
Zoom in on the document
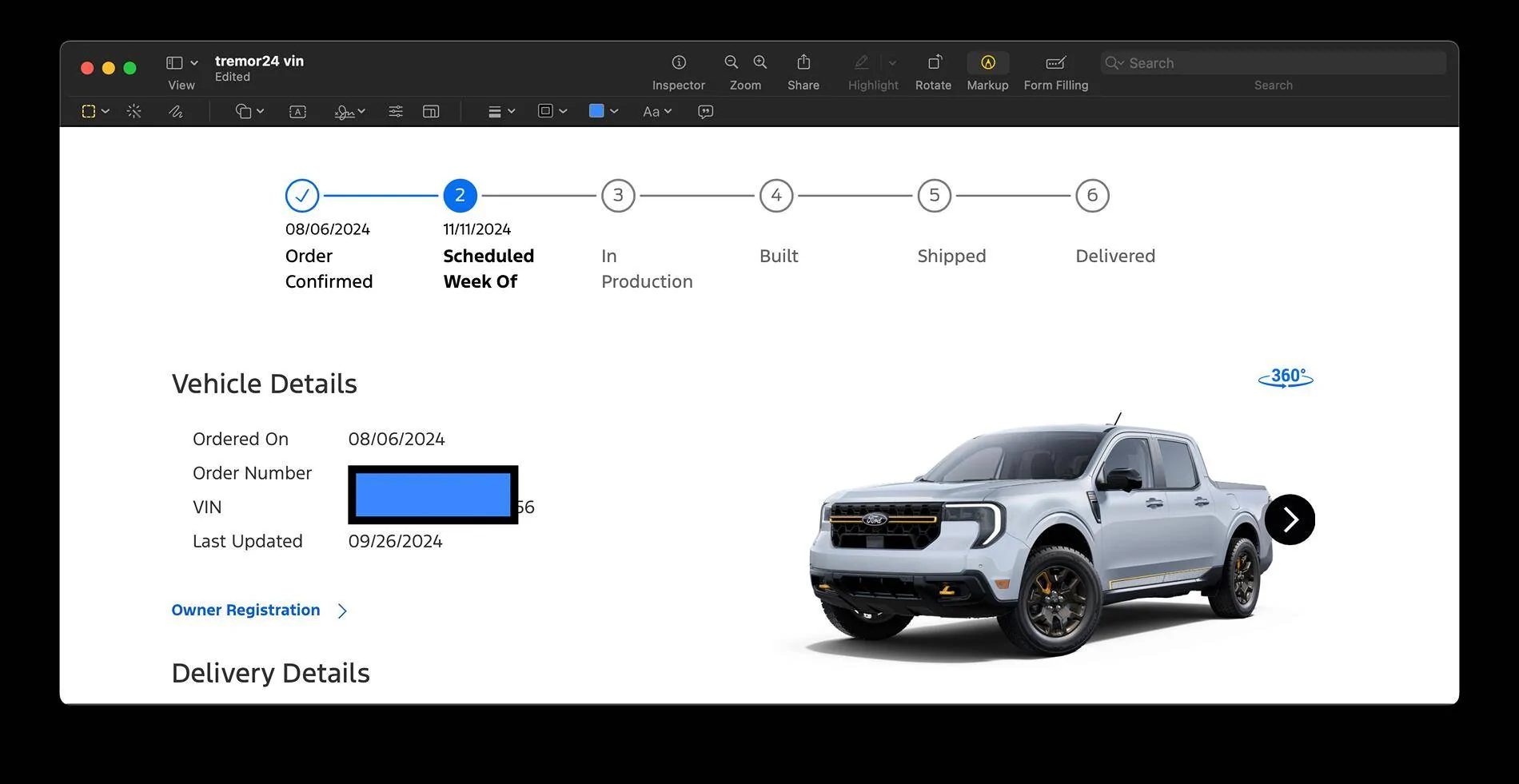point(760,62)
